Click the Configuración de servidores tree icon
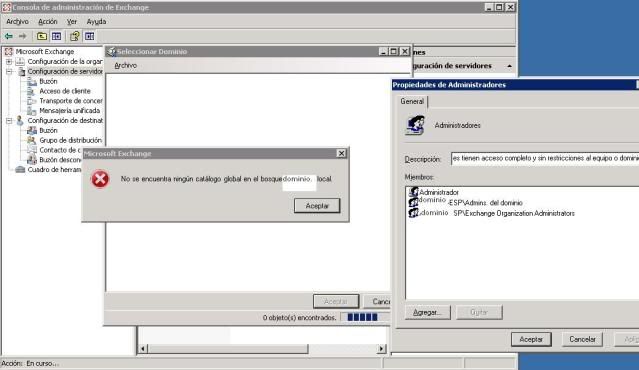Screen dimensions: 639x370 (x=21, y=71)
